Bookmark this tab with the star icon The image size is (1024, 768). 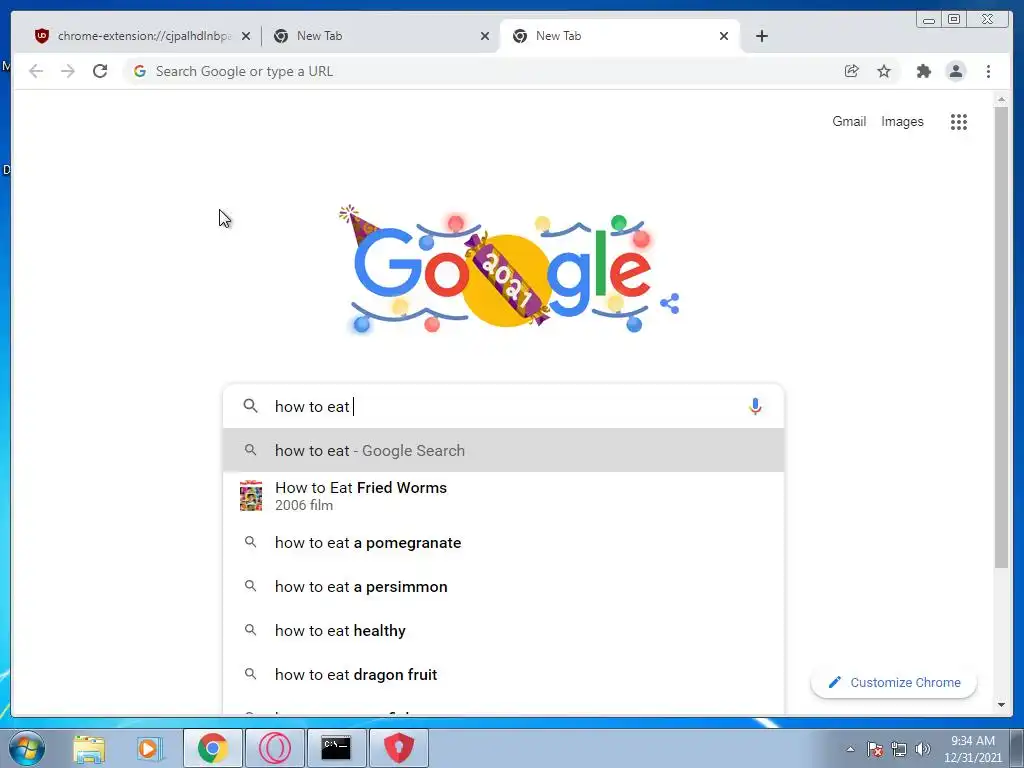coord(884,71)
